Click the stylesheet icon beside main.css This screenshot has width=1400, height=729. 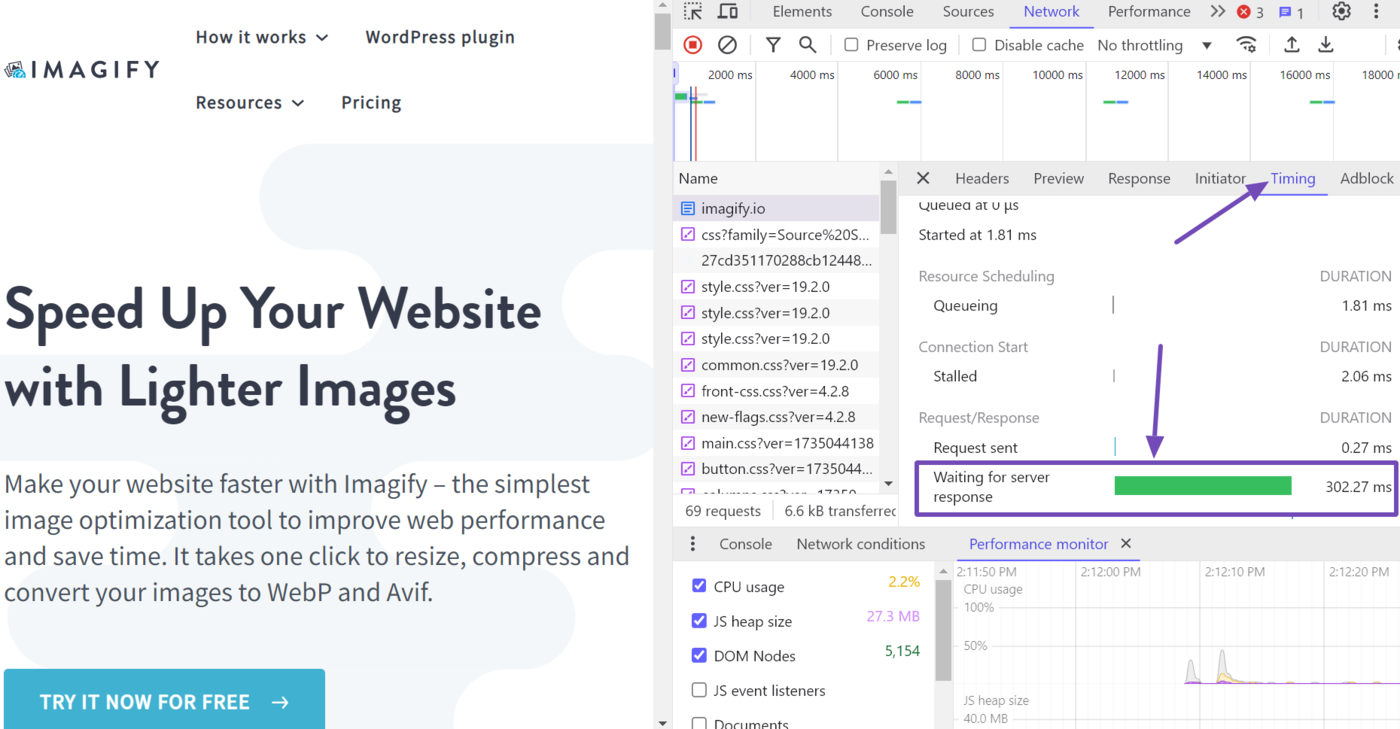(x=688, y=442)
